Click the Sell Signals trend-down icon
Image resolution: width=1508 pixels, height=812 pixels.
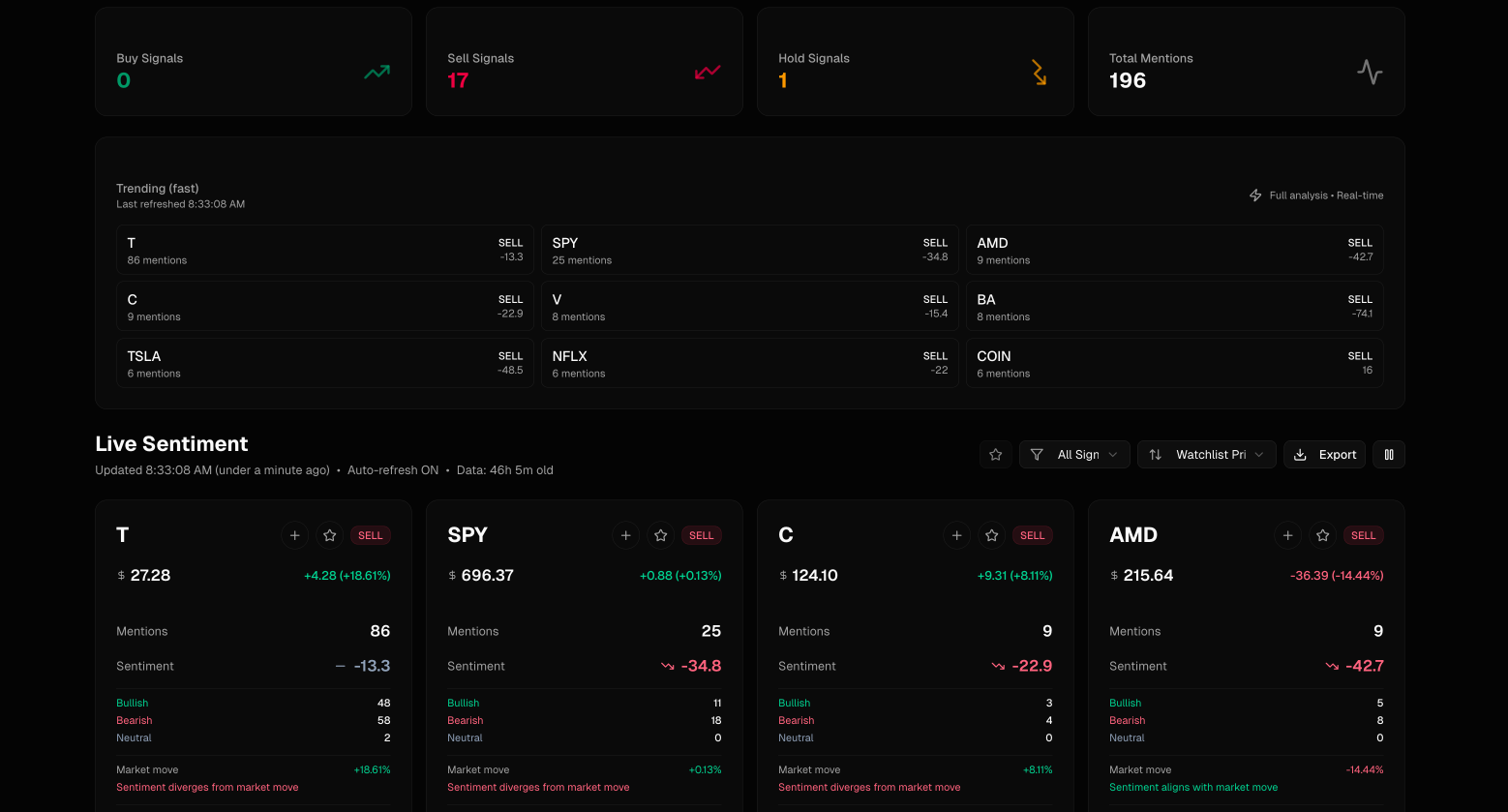pos(708,72)
